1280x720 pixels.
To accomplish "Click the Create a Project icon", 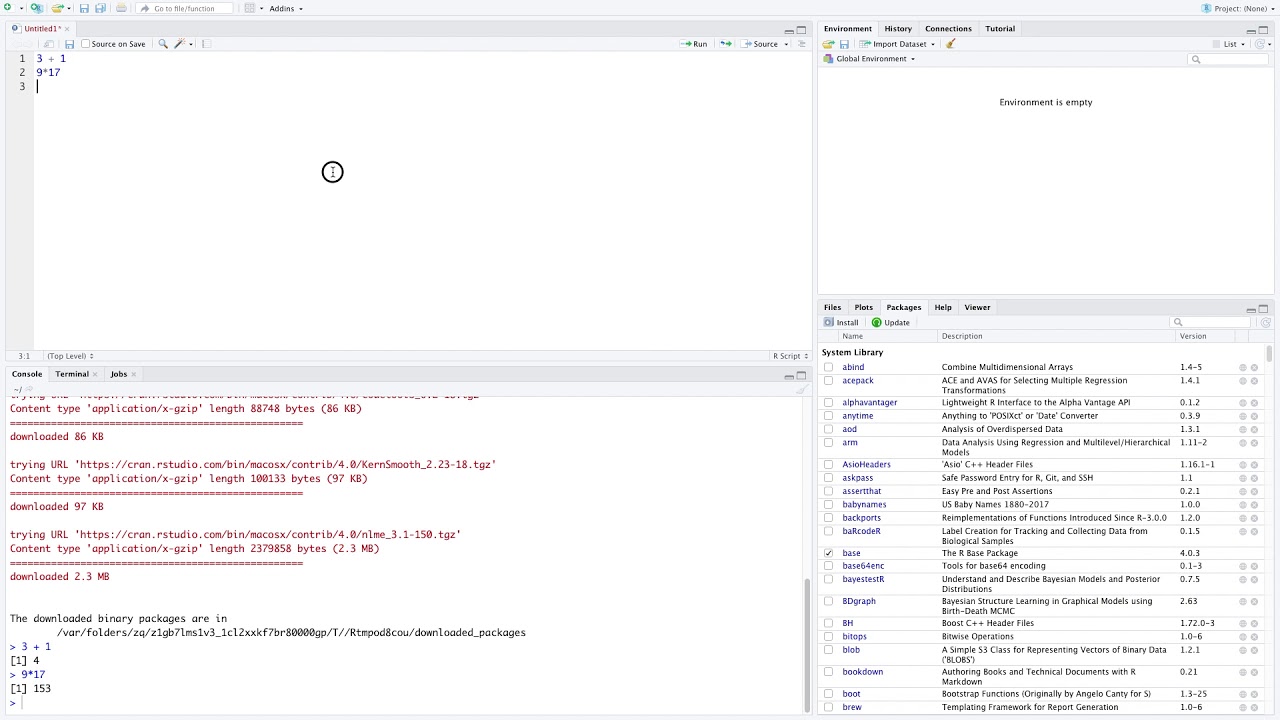I will click(36, 8).
